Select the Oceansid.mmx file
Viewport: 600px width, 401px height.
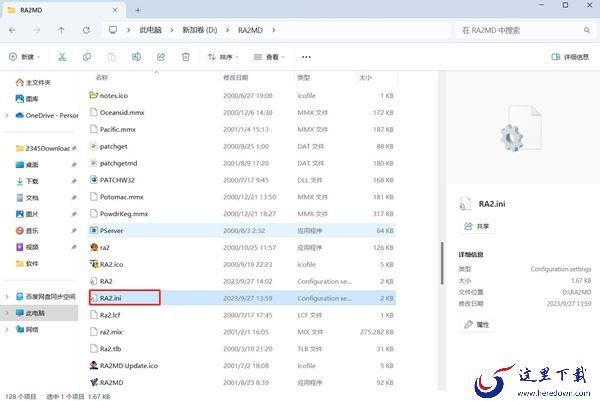[242, 112]
